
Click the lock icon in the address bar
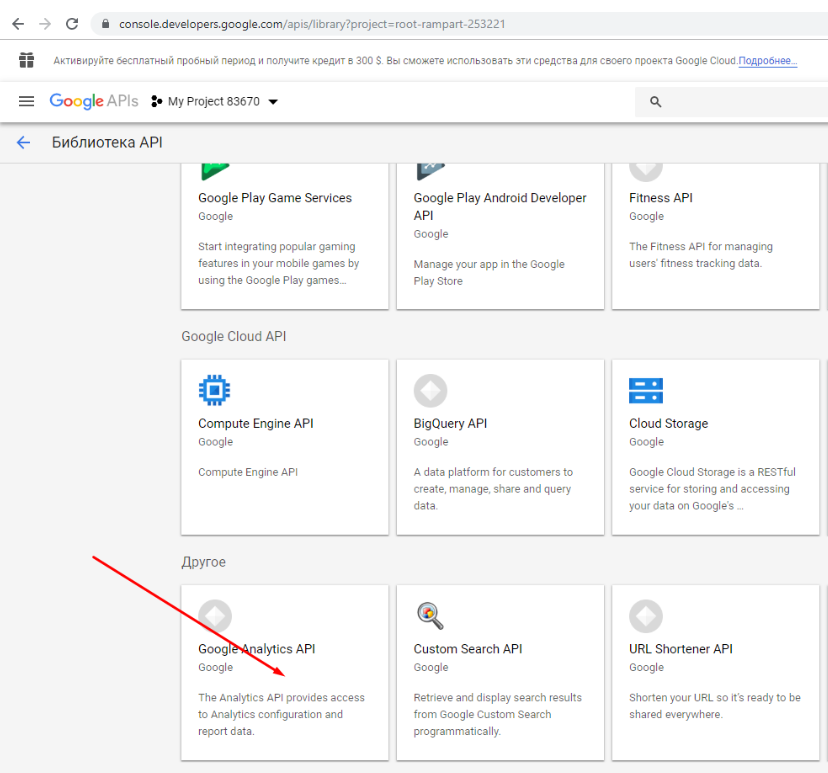106,24
